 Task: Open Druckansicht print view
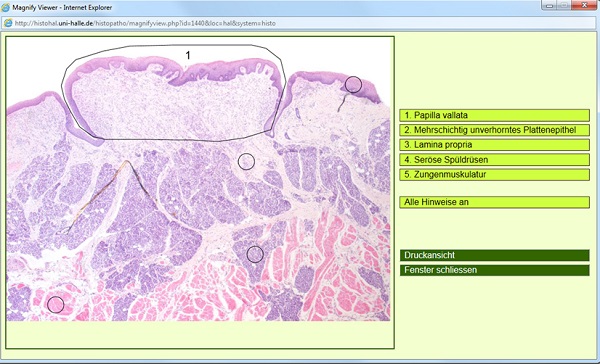[494, 255]
